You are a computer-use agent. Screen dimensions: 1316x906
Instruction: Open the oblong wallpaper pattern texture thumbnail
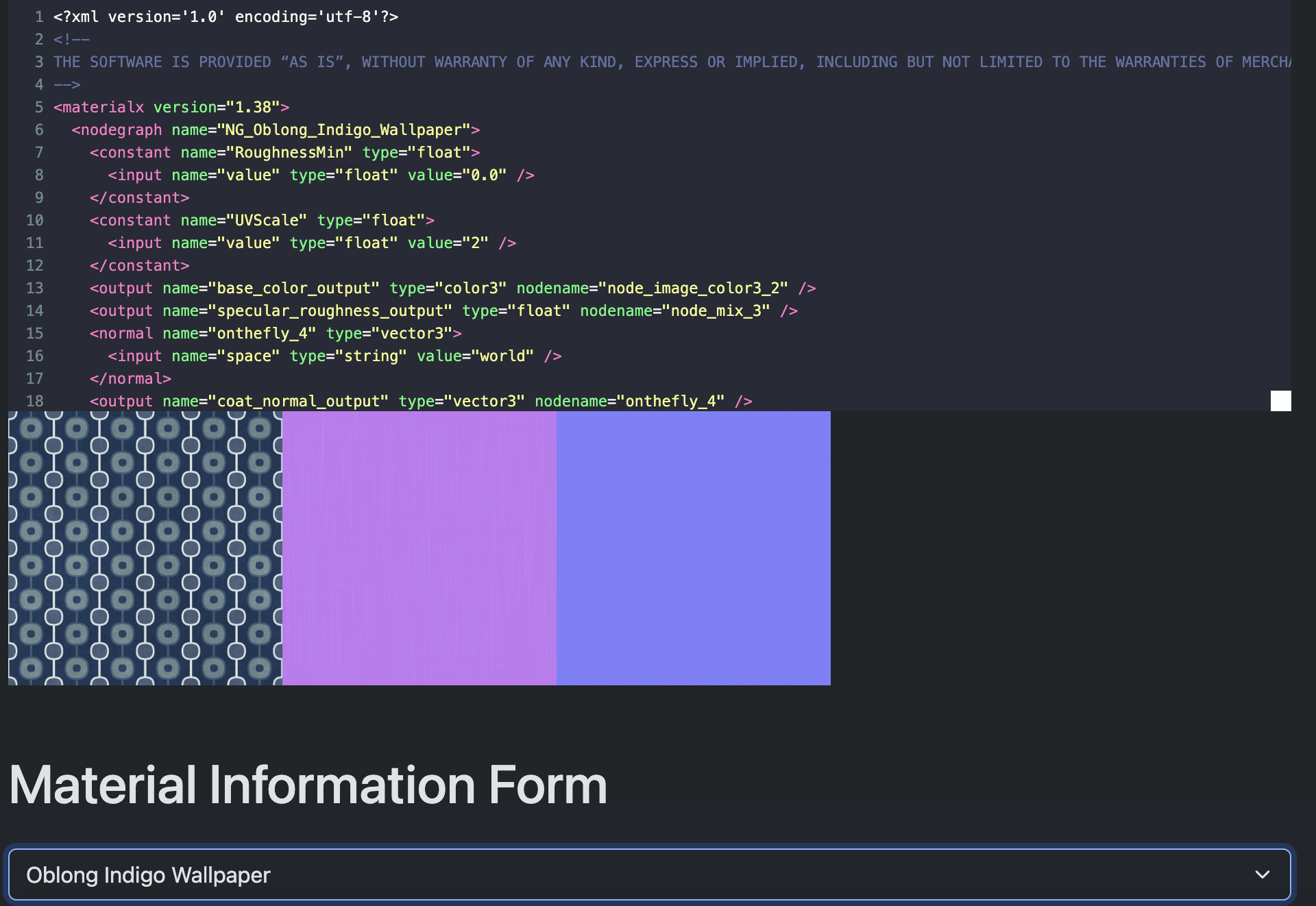point(145,548)
